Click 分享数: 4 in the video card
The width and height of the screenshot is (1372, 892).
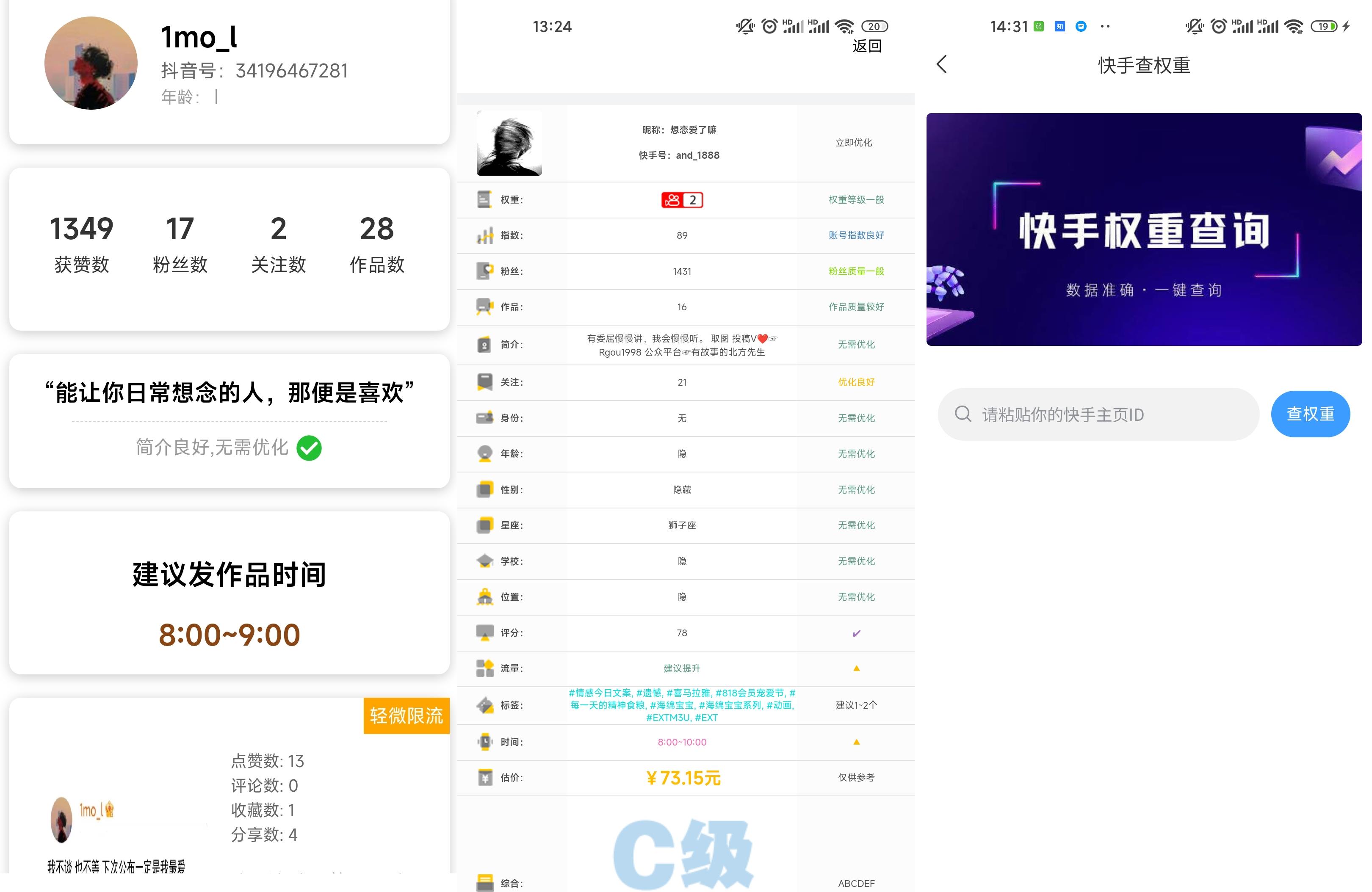264,835
